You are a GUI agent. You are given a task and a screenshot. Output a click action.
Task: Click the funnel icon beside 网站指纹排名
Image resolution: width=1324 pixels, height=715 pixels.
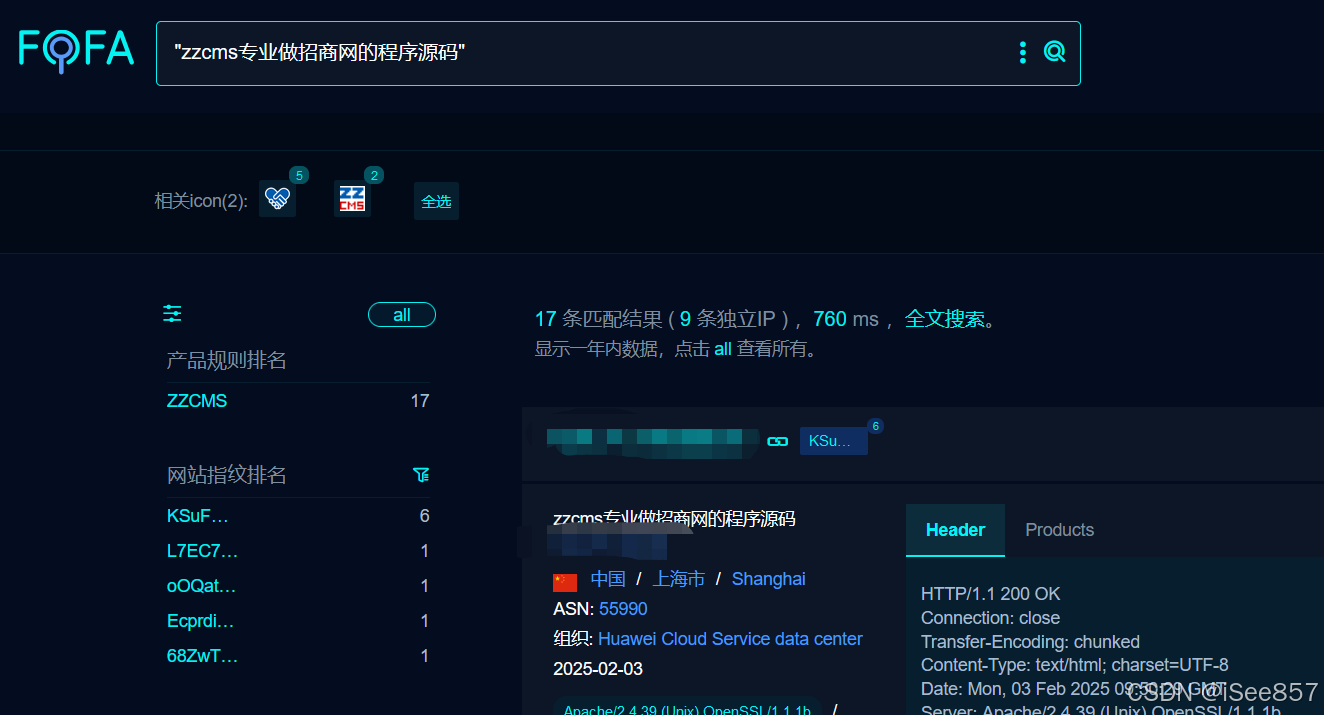(x=421, y=474)
